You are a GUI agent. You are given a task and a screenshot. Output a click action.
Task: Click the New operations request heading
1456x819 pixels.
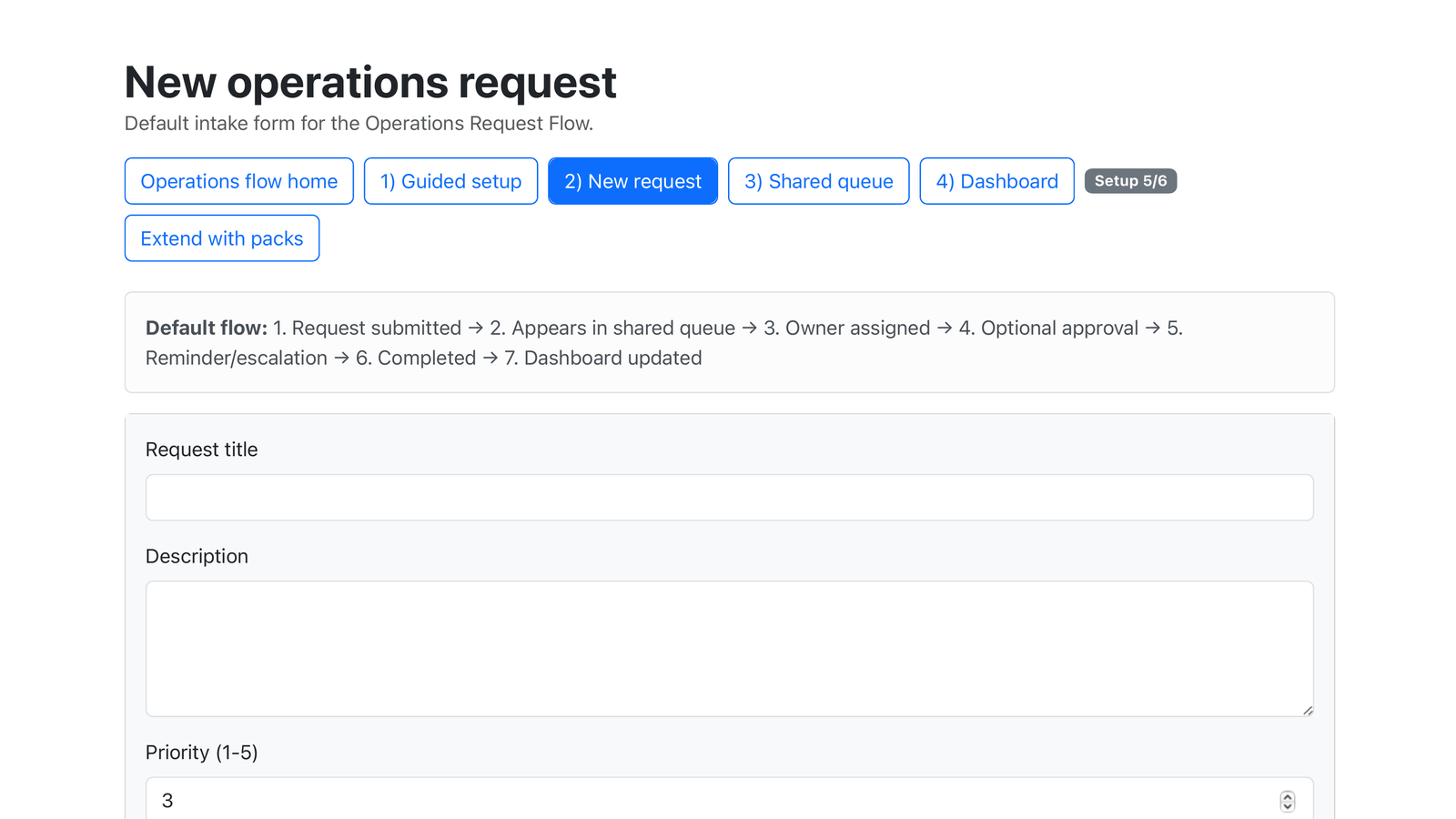click(x=369, y=82)
